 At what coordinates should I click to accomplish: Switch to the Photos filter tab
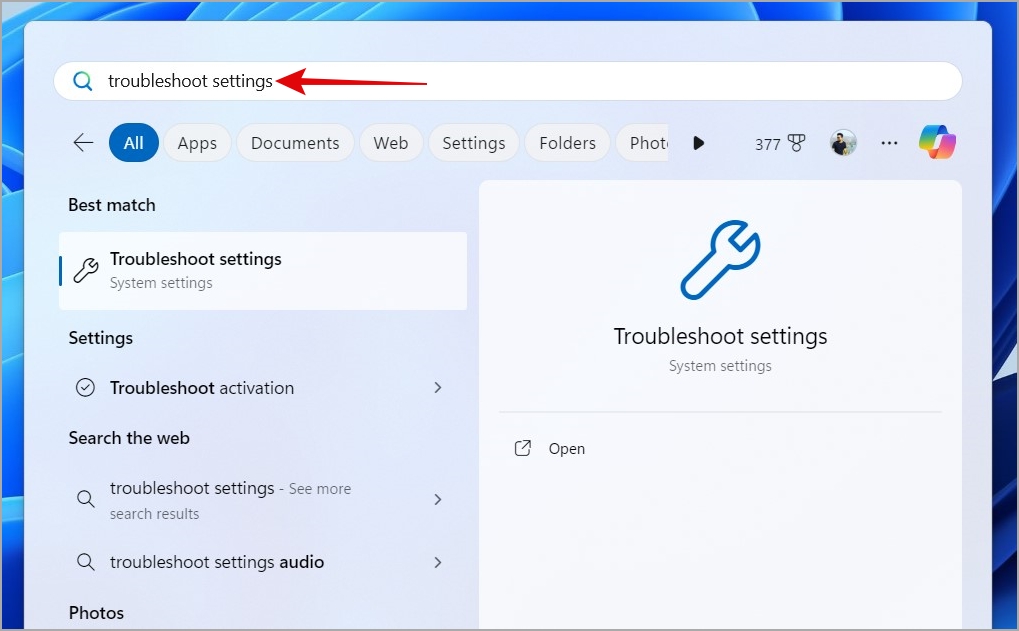(642, 142)
